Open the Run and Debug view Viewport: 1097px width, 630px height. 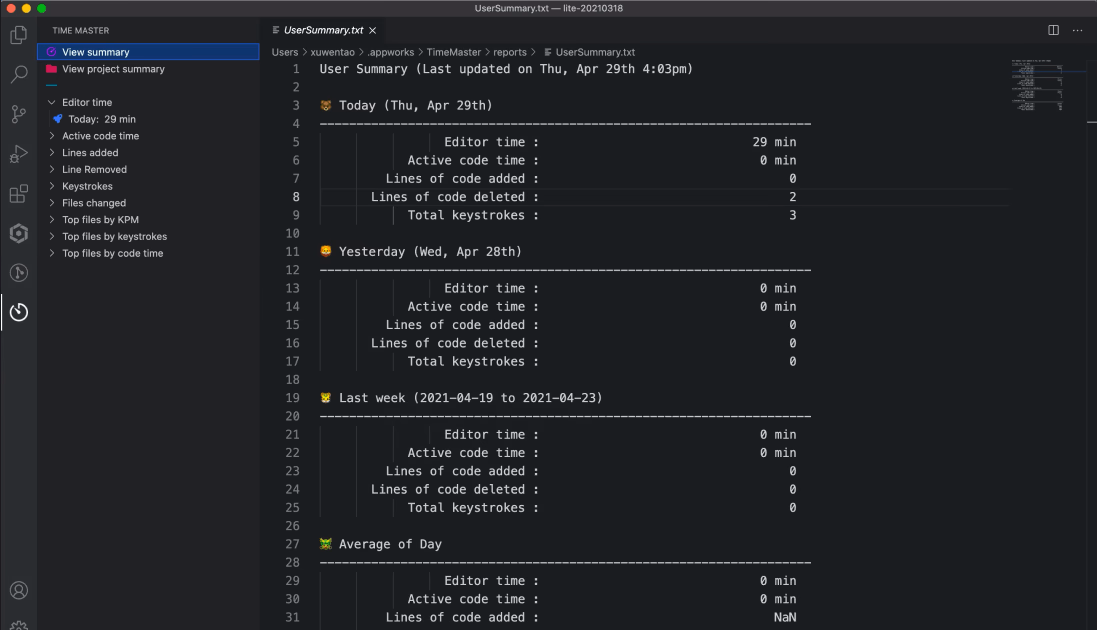tap(19, 153)
